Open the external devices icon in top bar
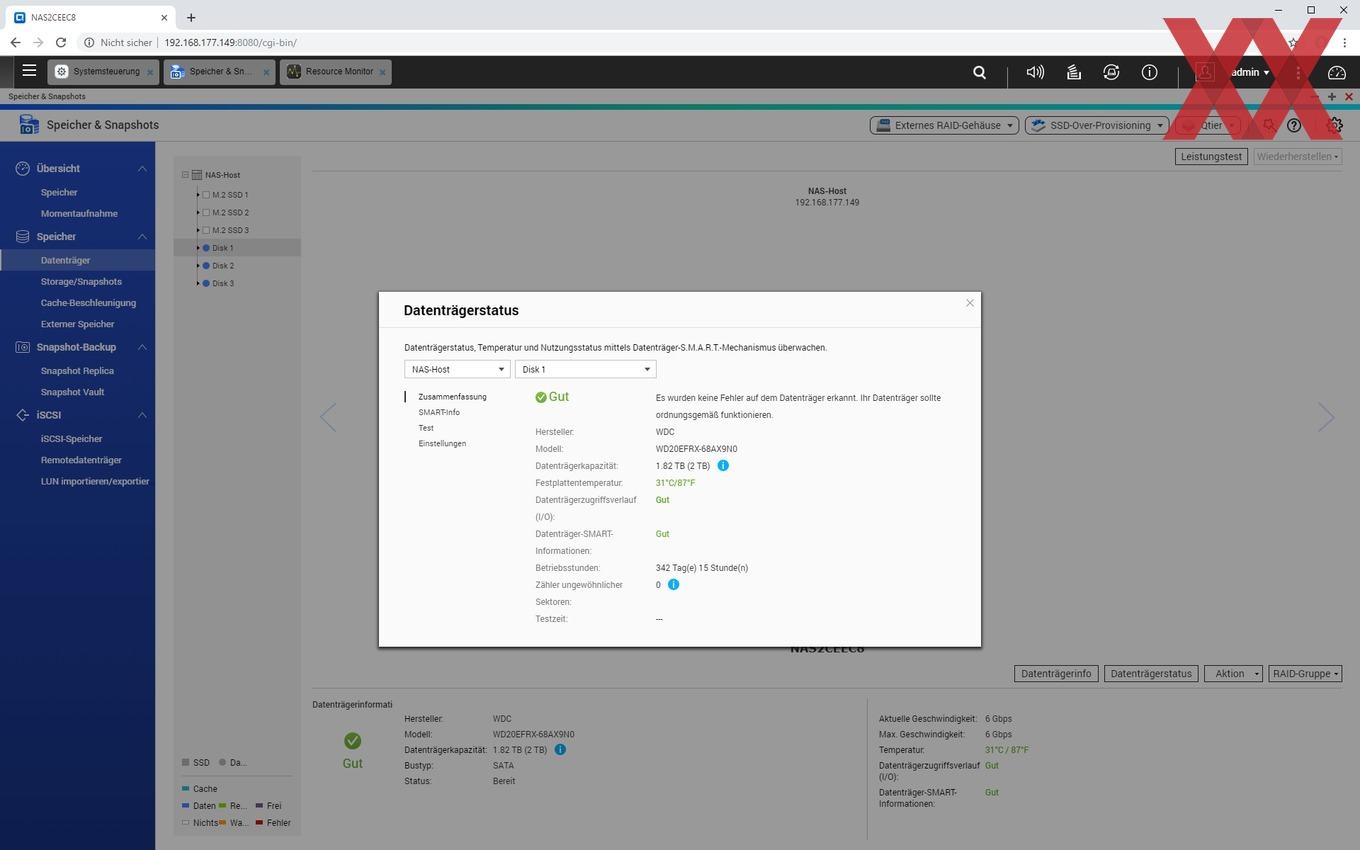This screenshot has width=1360, height=850. tap(1111, 72)
